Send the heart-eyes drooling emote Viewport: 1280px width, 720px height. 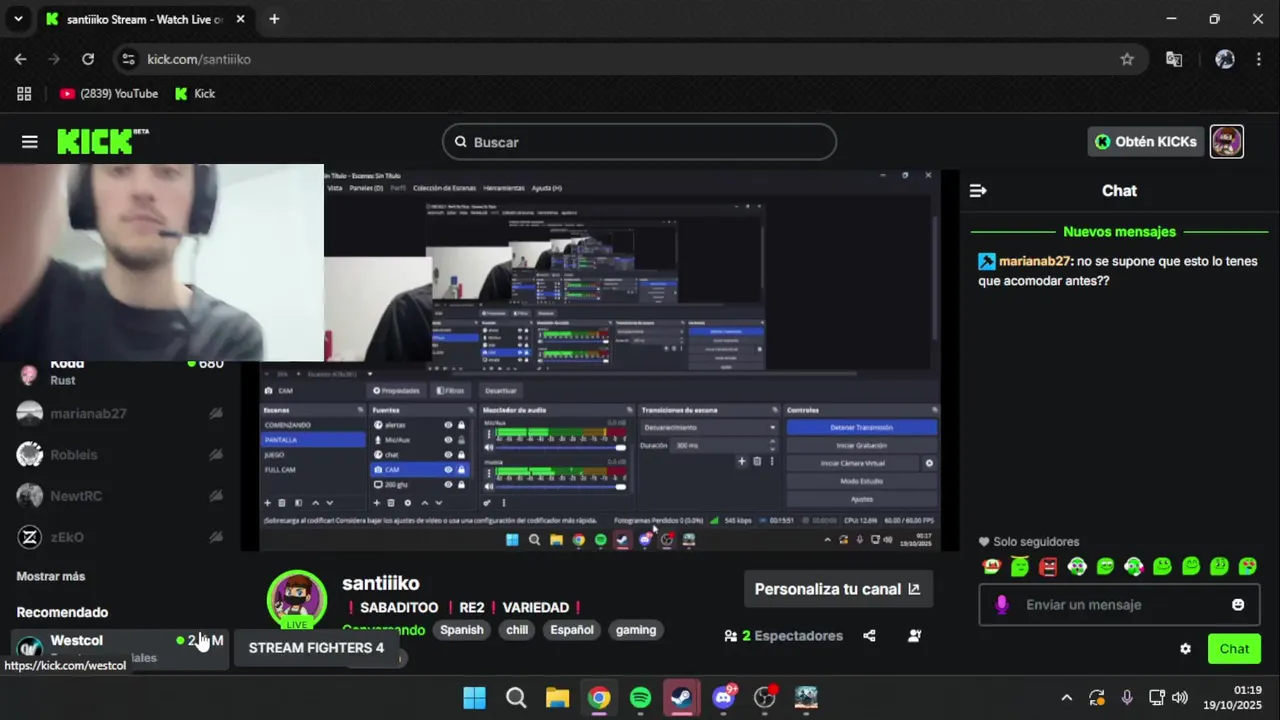pyautogui.click(x=1248, y=567)
